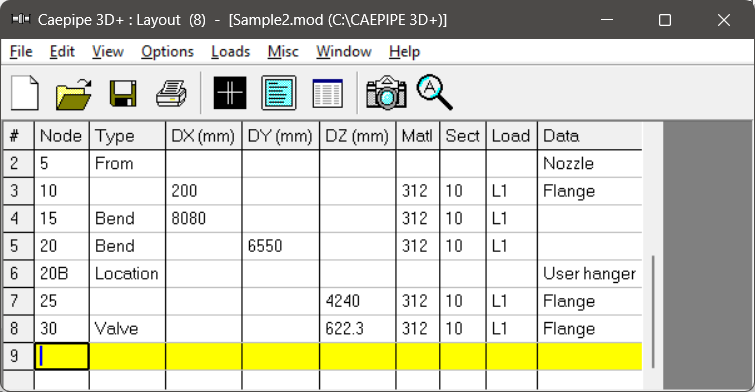Viewport: 755px width, 392px height.
Task: Click the vertical scrollbar of the layout table
Action: tap(653, 312)
